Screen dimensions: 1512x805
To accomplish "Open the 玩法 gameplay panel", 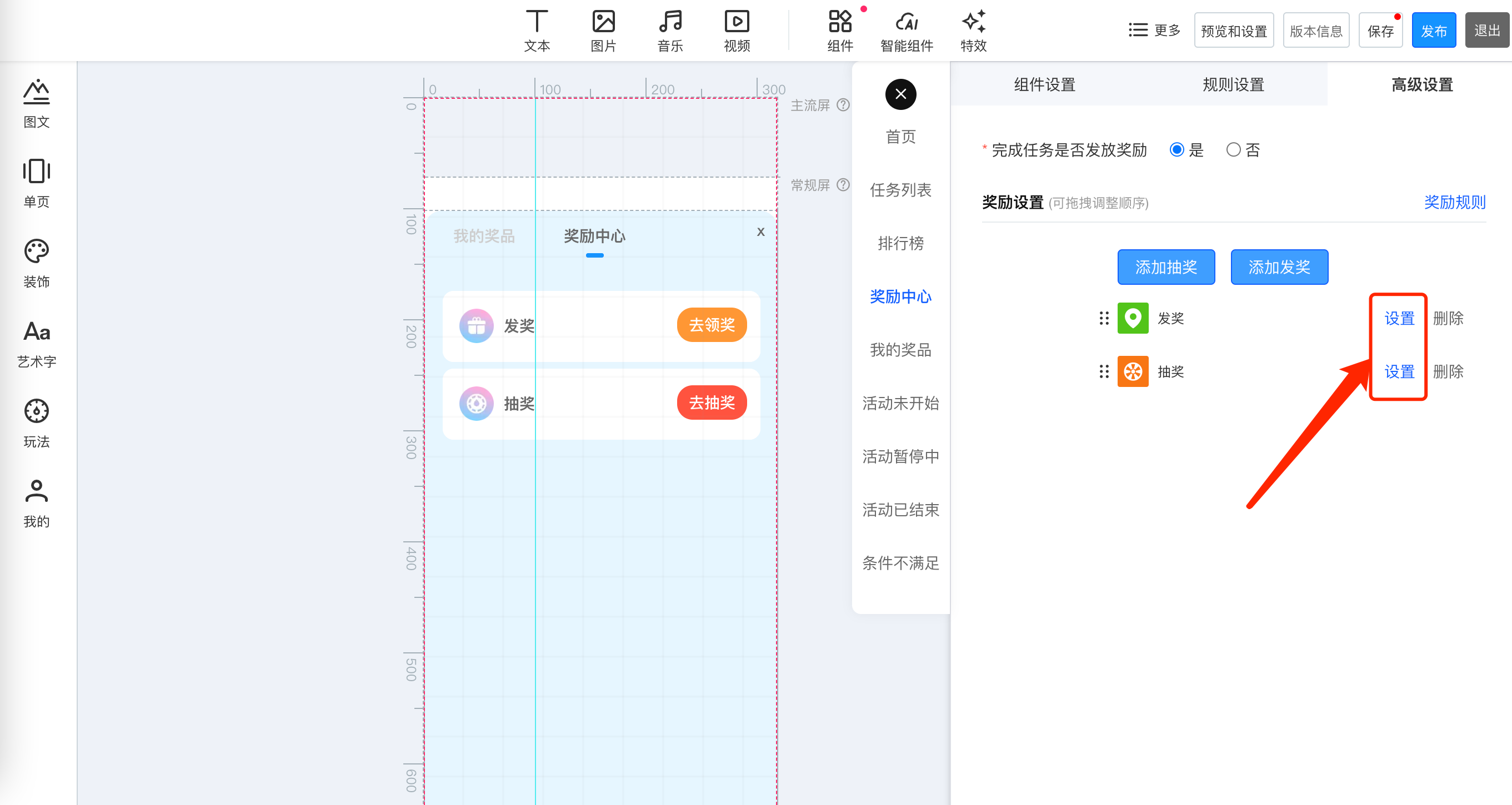I will pos(37,424).
